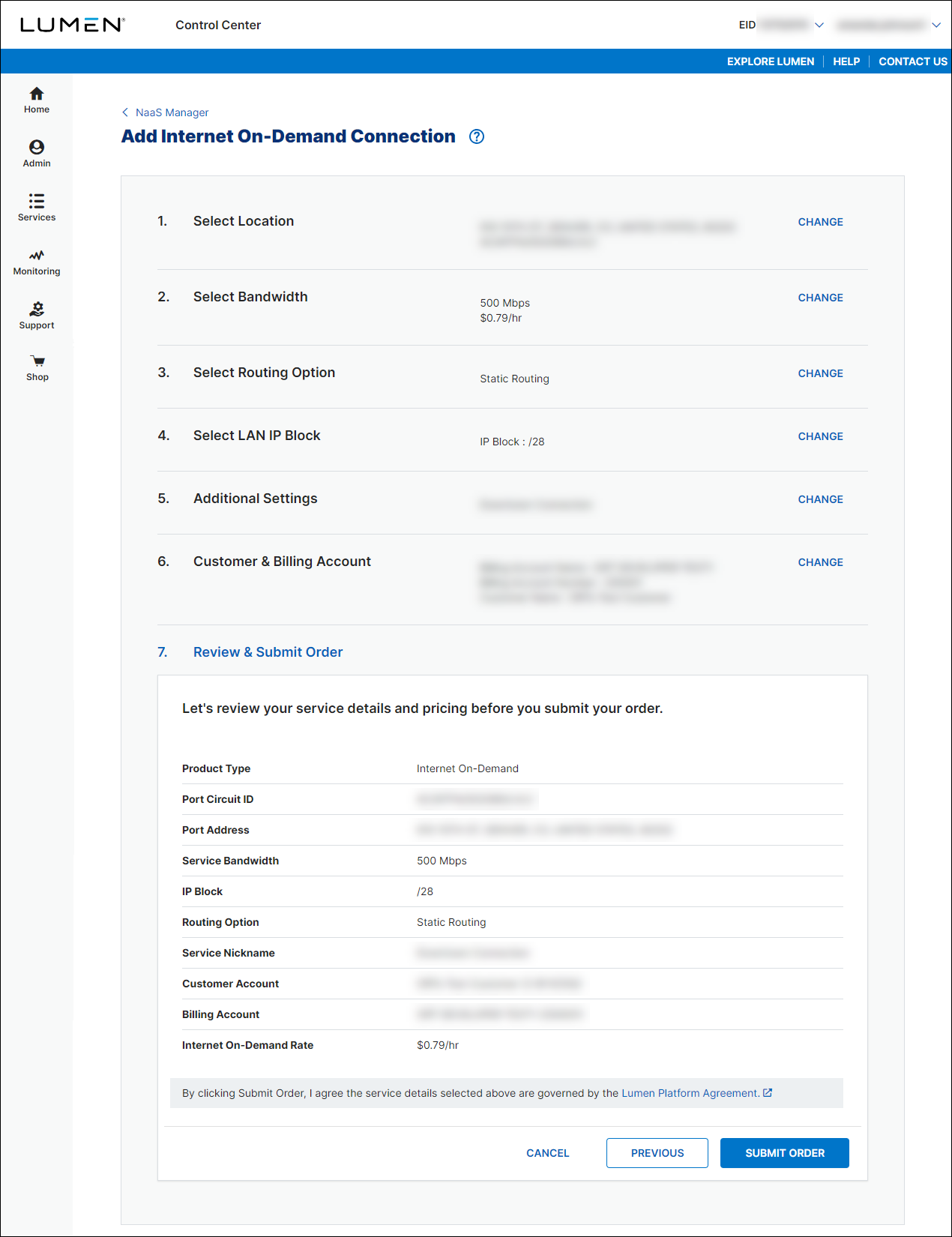952x1237 pixels.
Task: Click the CANCEL button
Action: click(548, 1153)
